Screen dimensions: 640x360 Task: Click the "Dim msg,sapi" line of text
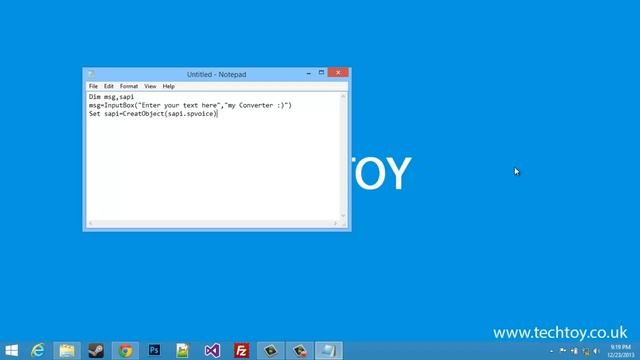click(111, 97)
